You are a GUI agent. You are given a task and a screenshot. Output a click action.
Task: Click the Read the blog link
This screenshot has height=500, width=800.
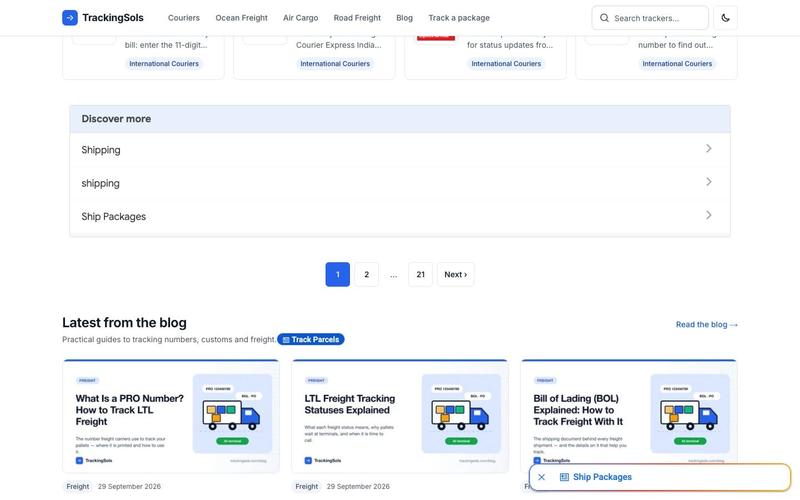[x=707, y=324]
